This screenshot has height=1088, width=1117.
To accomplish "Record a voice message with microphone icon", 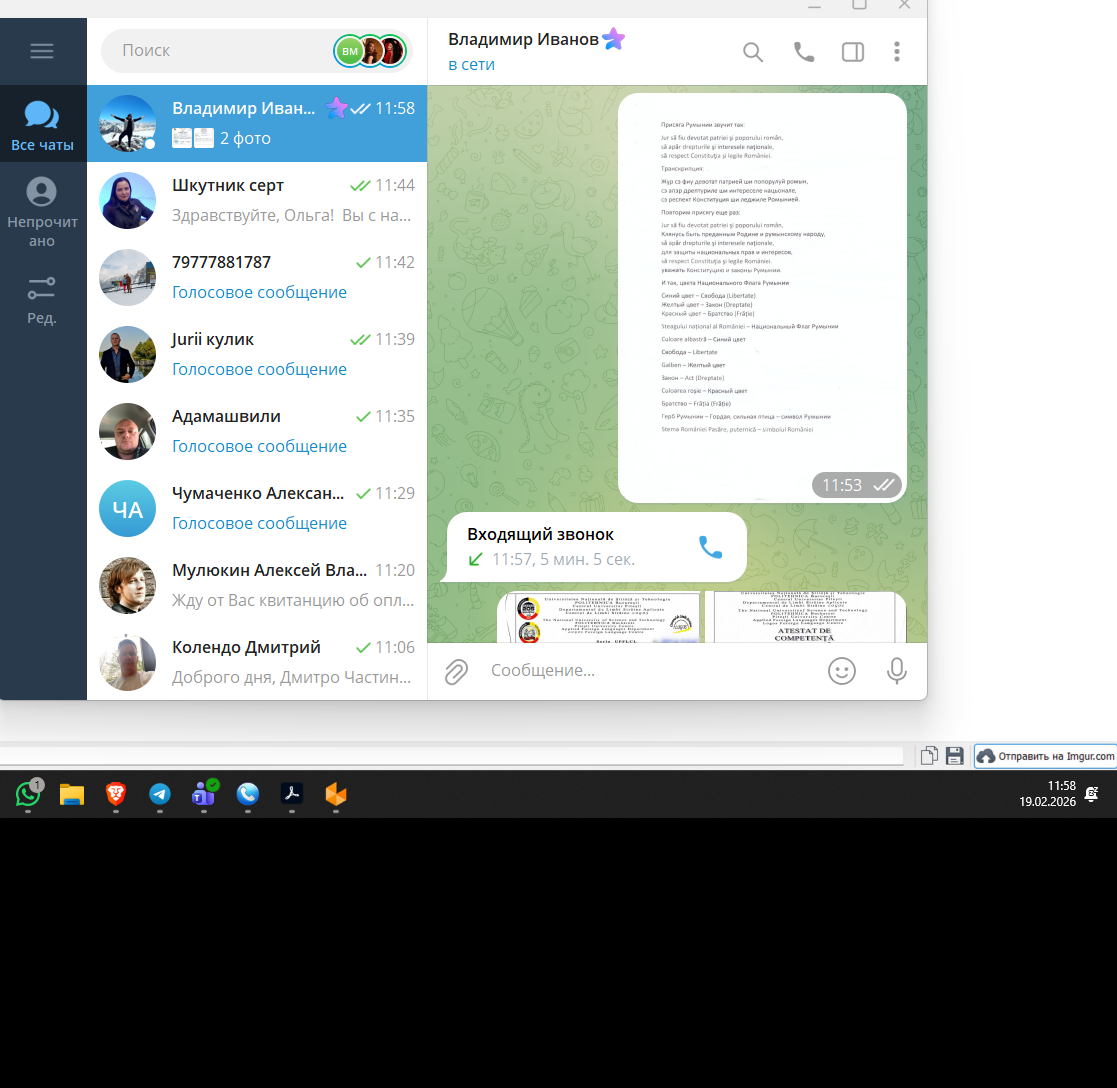I will pyautogui.click(x=897, y=671).
